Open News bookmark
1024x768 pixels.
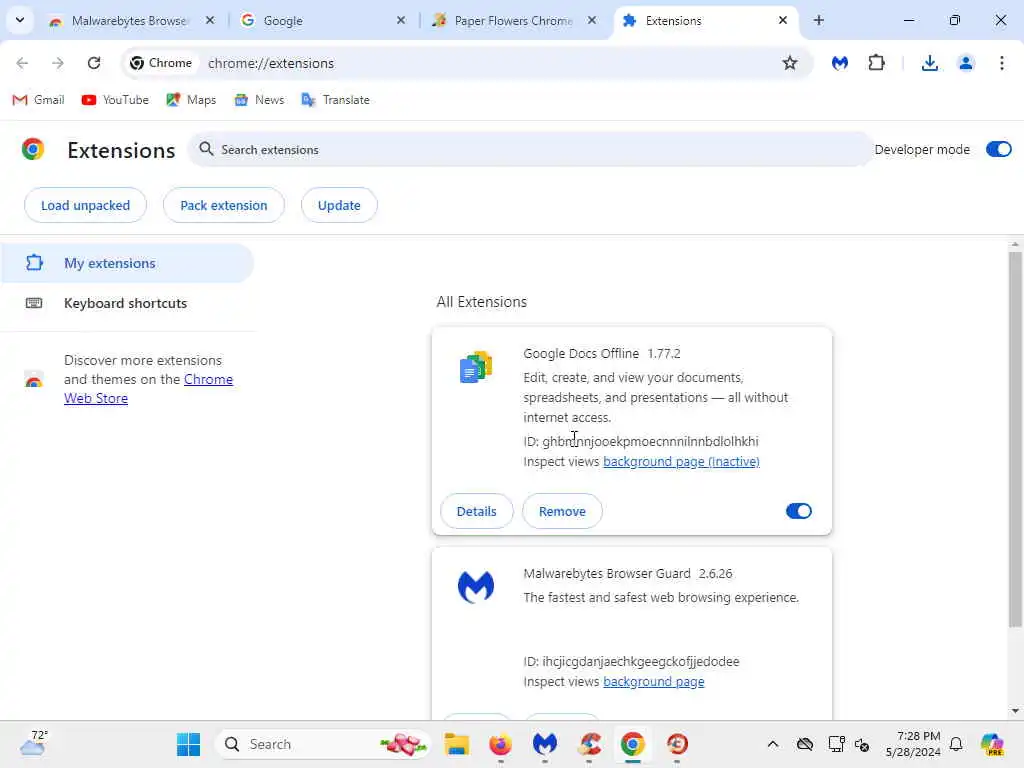pos(259,100)
